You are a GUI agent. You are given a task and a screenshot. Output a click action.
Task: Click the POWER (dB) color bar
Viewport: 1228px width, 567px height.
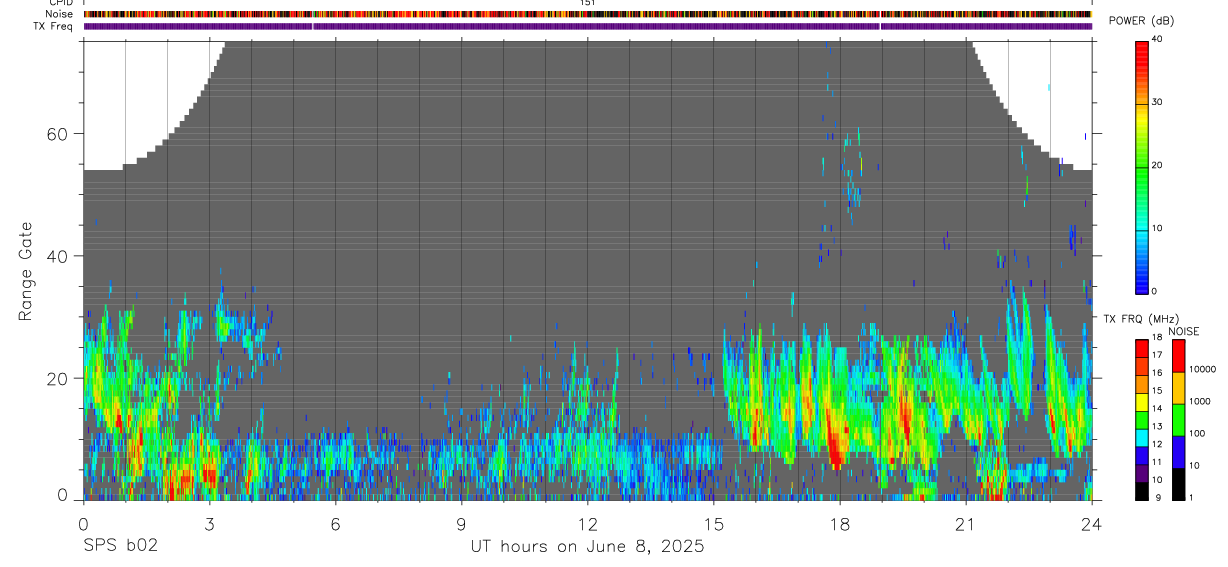(x=1142, y=166)
